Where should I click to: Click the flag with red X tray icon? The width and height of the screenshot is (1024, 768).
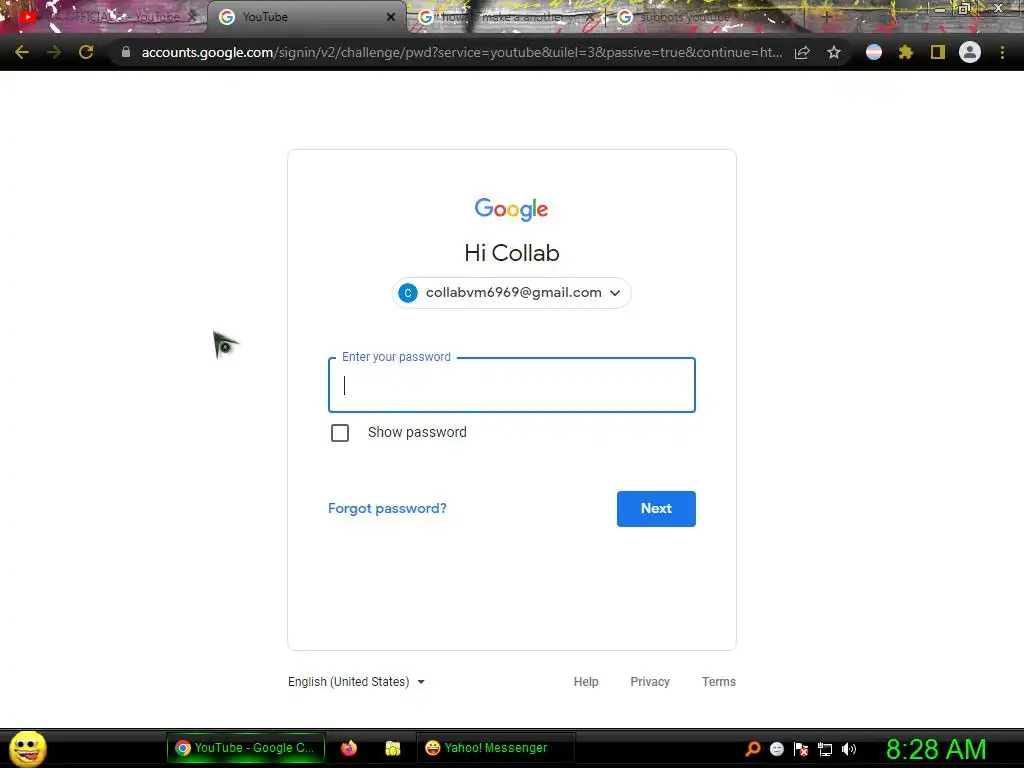pos(801,749)
